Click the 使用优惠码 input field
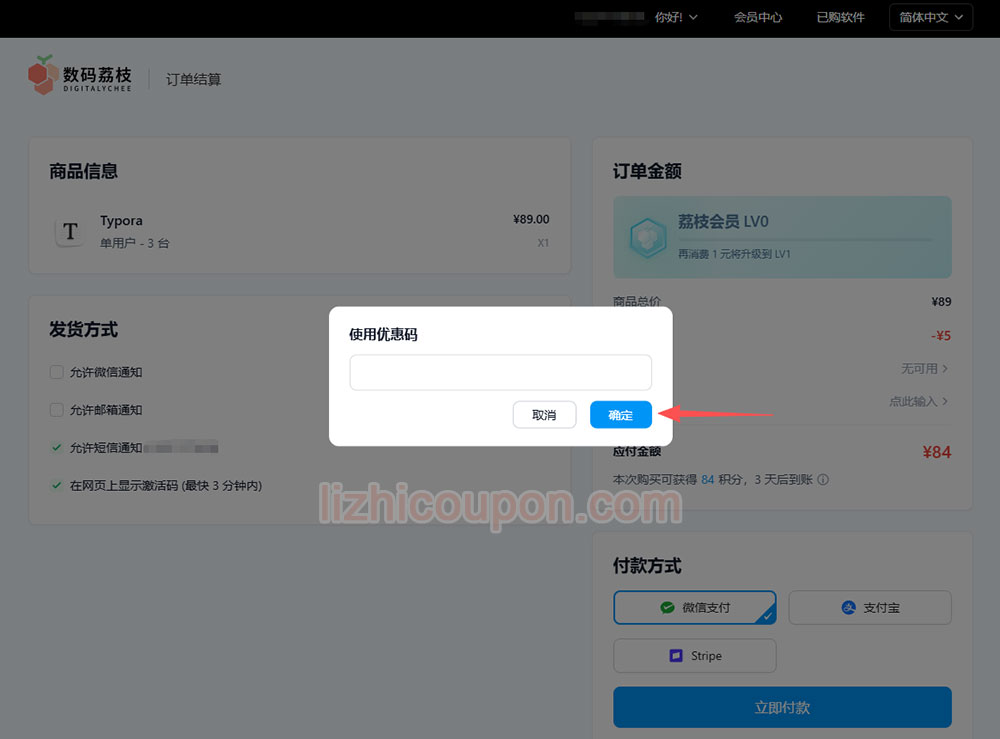Viewport: 1000px width, 739px height. click(501, 372)
